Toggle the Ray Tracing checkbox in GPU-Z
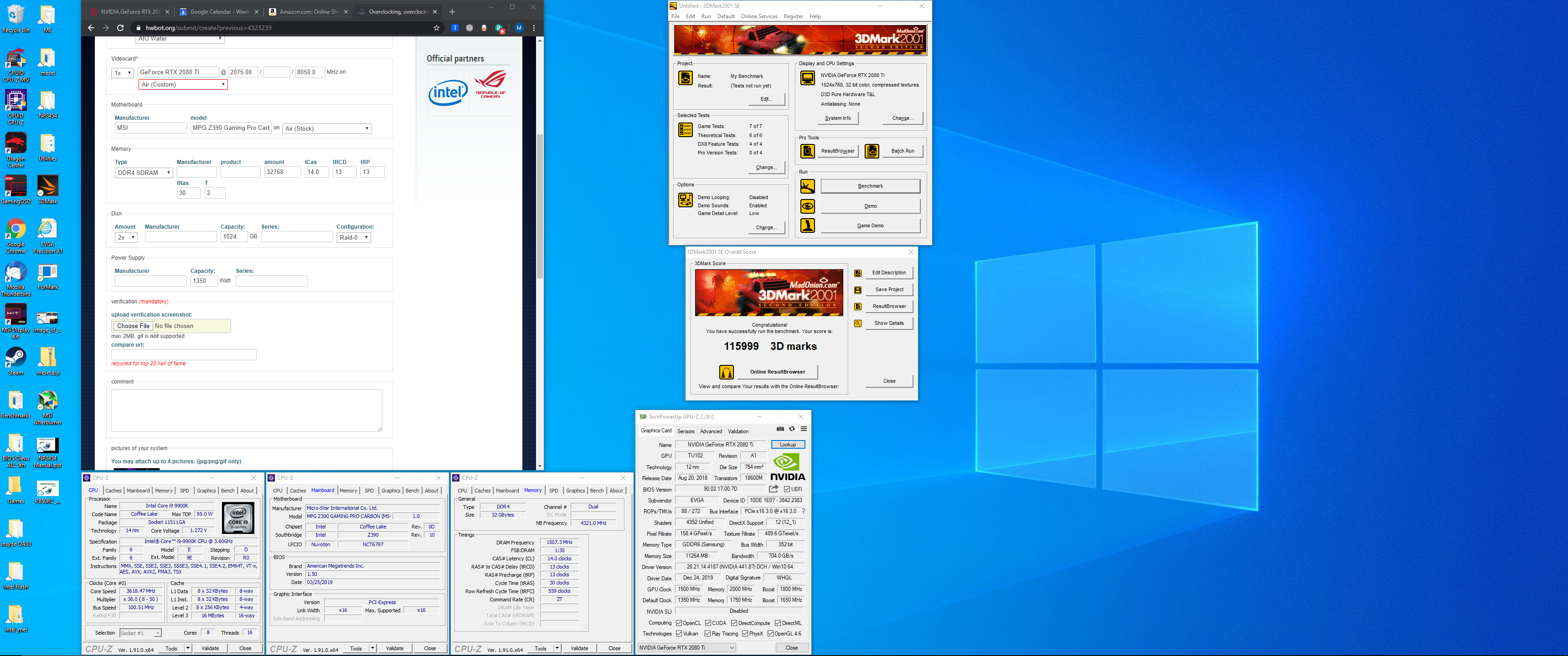 click(708, 634)
